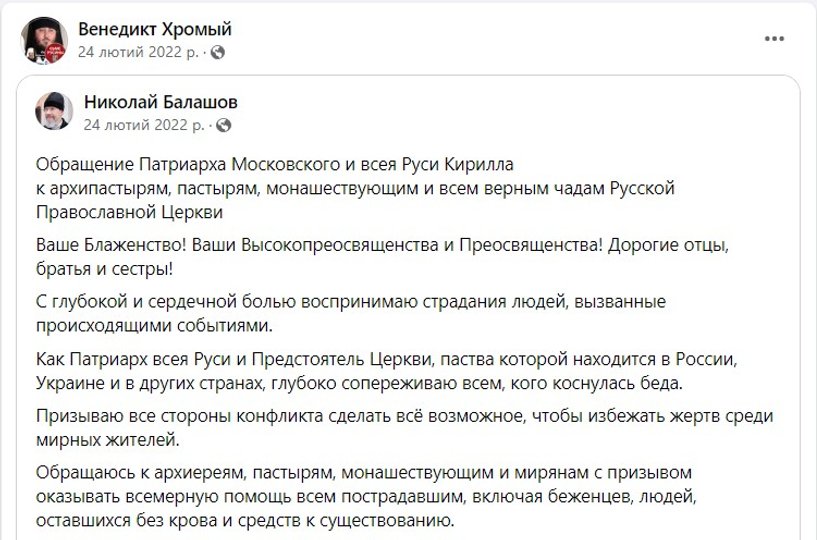Open the shared post's 24 лютий timestamp
The width and height of the screenshot is (817, 540).
coord(146,125)
